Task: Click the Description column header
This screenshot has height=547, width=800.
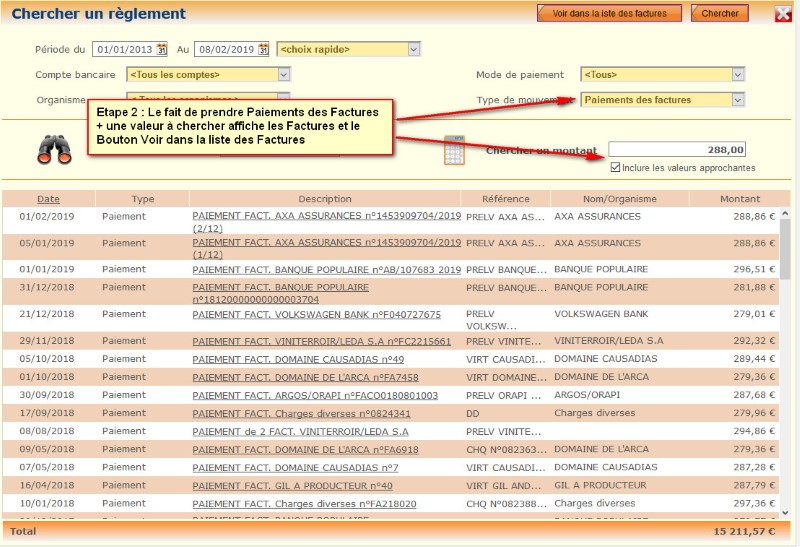Action: click(325, 199)
